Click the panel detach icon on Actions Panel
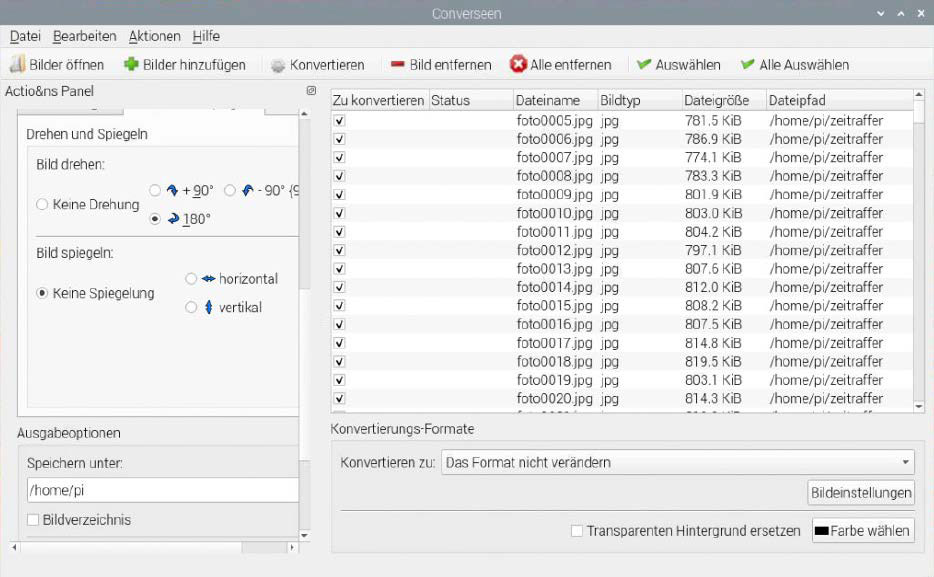The width and height of the screenshot is (934, 577). (x=309, y=91)
